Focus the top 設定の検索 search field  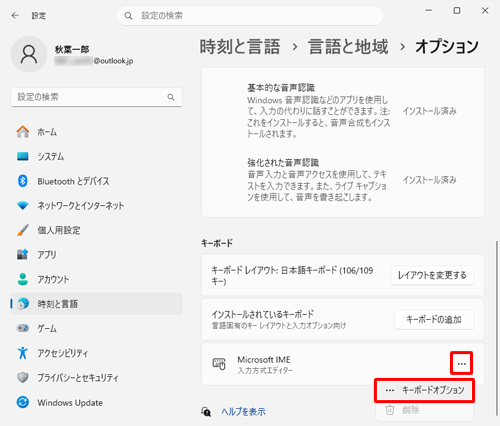pos(250,16)
